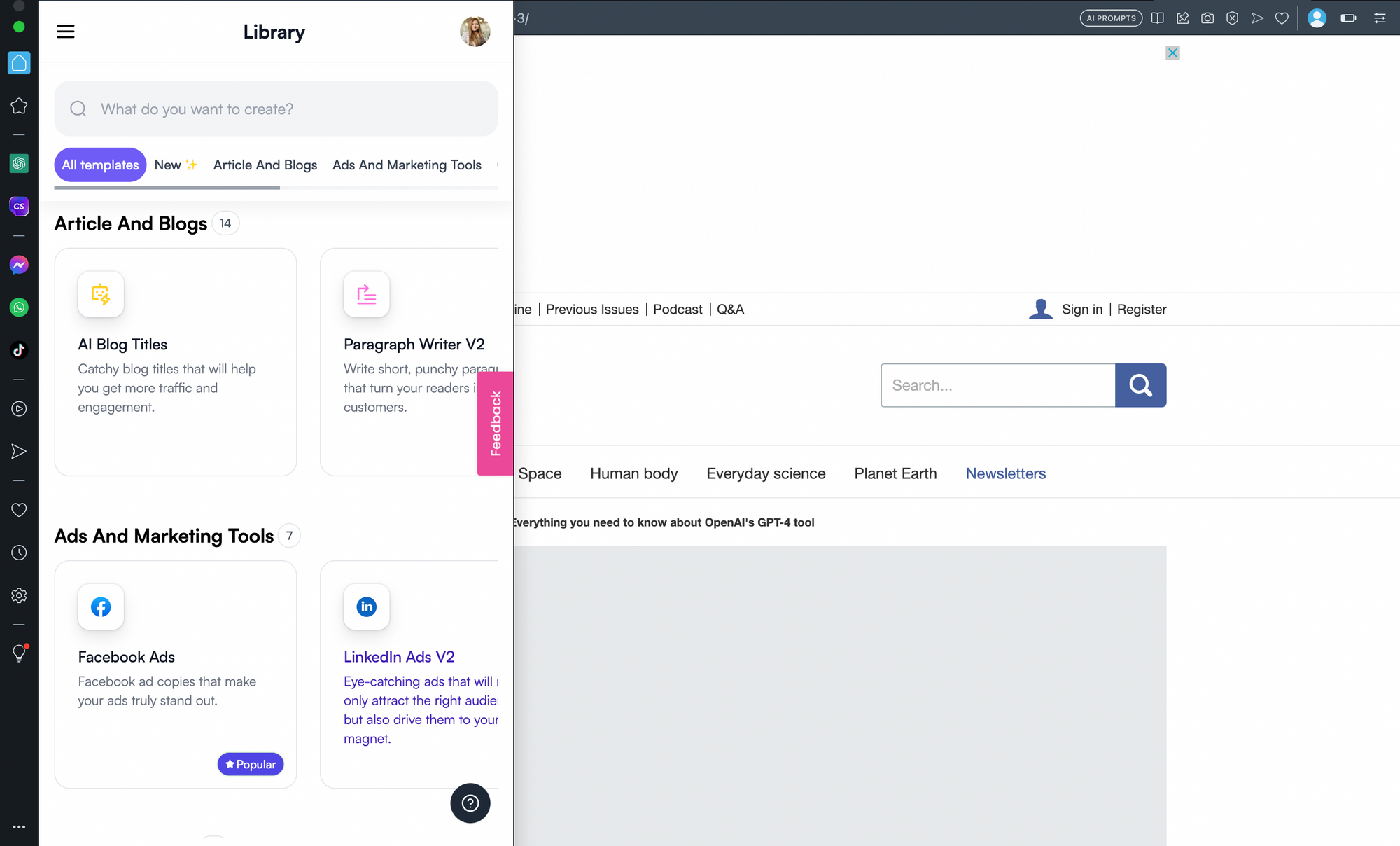The width and height of the screenshot is (1400, 846).
Task: Switch to the Article And Blogs category tab
Action: click(265, 165)
